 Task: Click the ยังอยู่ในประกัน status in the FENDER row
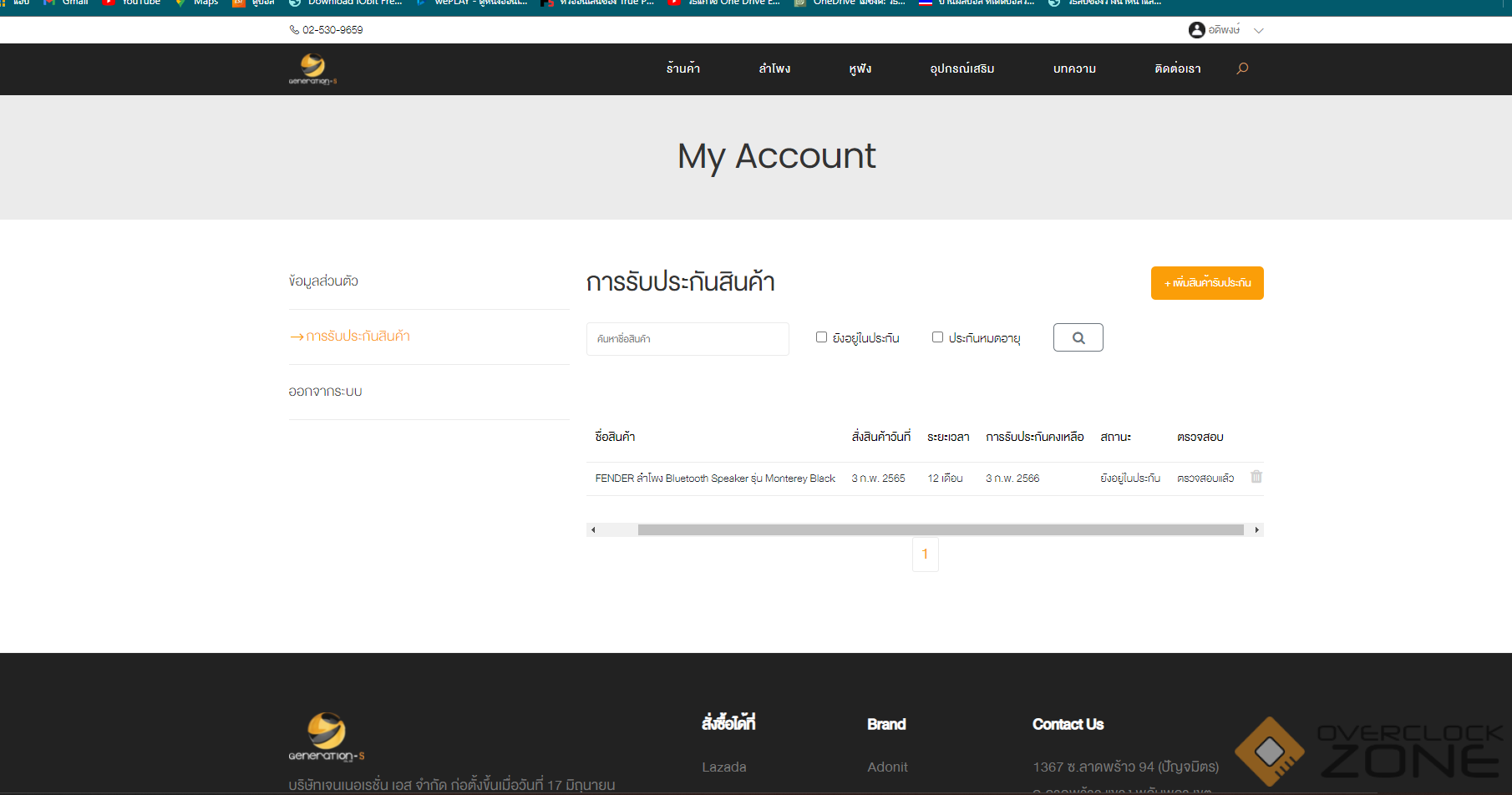[1130, 479]
